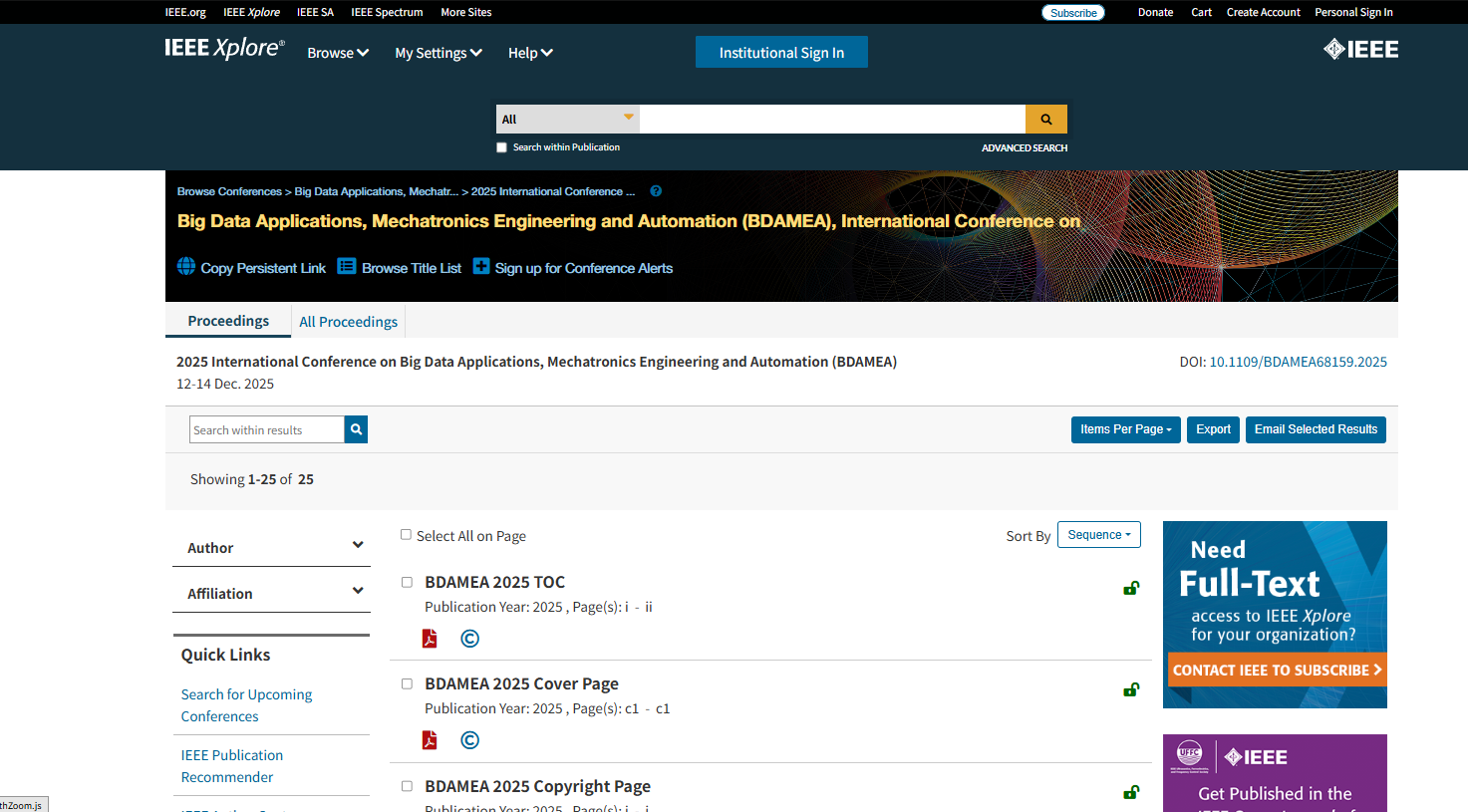Screen dimensions: 1468x812
Task: Click the Browse Title List icon
Action: tap(347, 267)
